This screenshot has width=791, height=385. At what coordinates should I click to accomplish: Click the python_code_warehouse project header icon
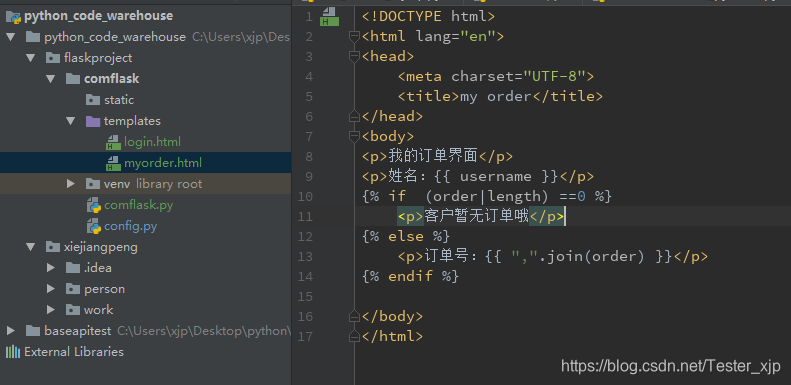[x=14, y=17]
